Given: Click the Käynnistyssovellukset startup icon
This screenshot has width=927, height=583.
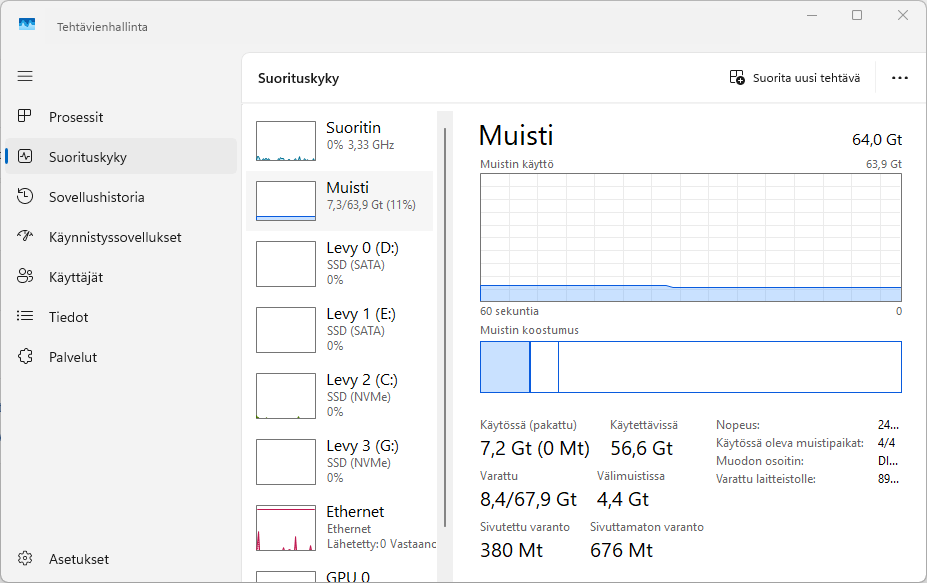Looking at the screenshot, I should 26,237.
